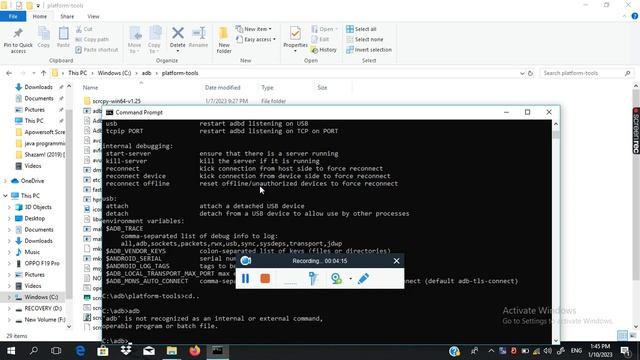Image resolution: width=640 pixels, height=360 pixels.
Task: Sort by the Date modified column header
Action: coord(222,87)
